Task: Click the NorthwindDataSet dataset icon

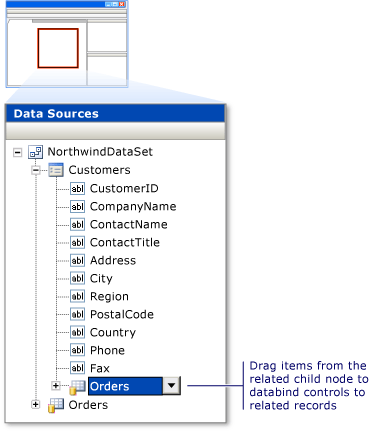Action: pyautogui.click(x=35, y=152)
